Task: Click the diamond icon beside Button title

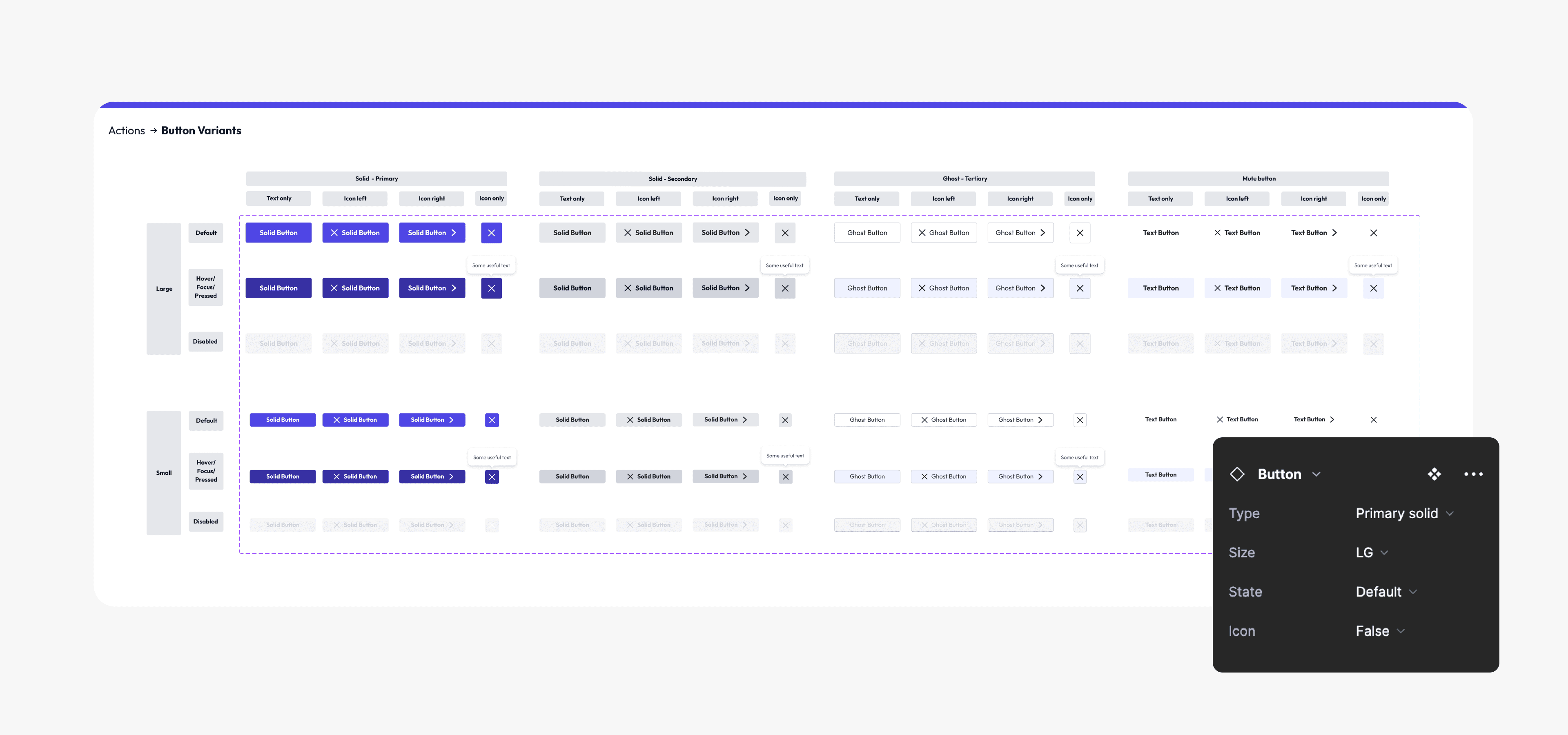Action: coord(1237,474)
